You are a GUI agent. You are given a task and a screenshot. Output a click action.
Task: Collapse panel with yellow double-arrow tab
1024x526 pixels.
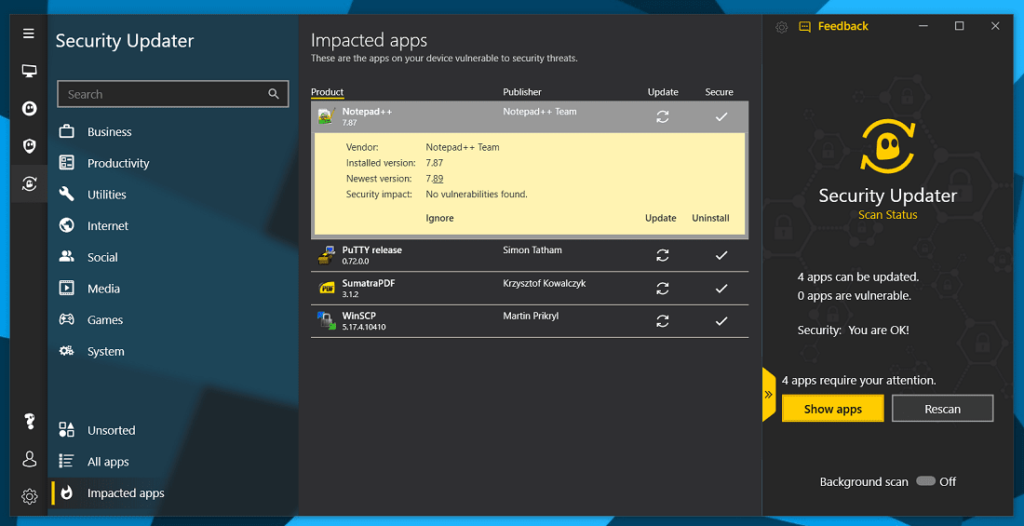tap(769, 395)
